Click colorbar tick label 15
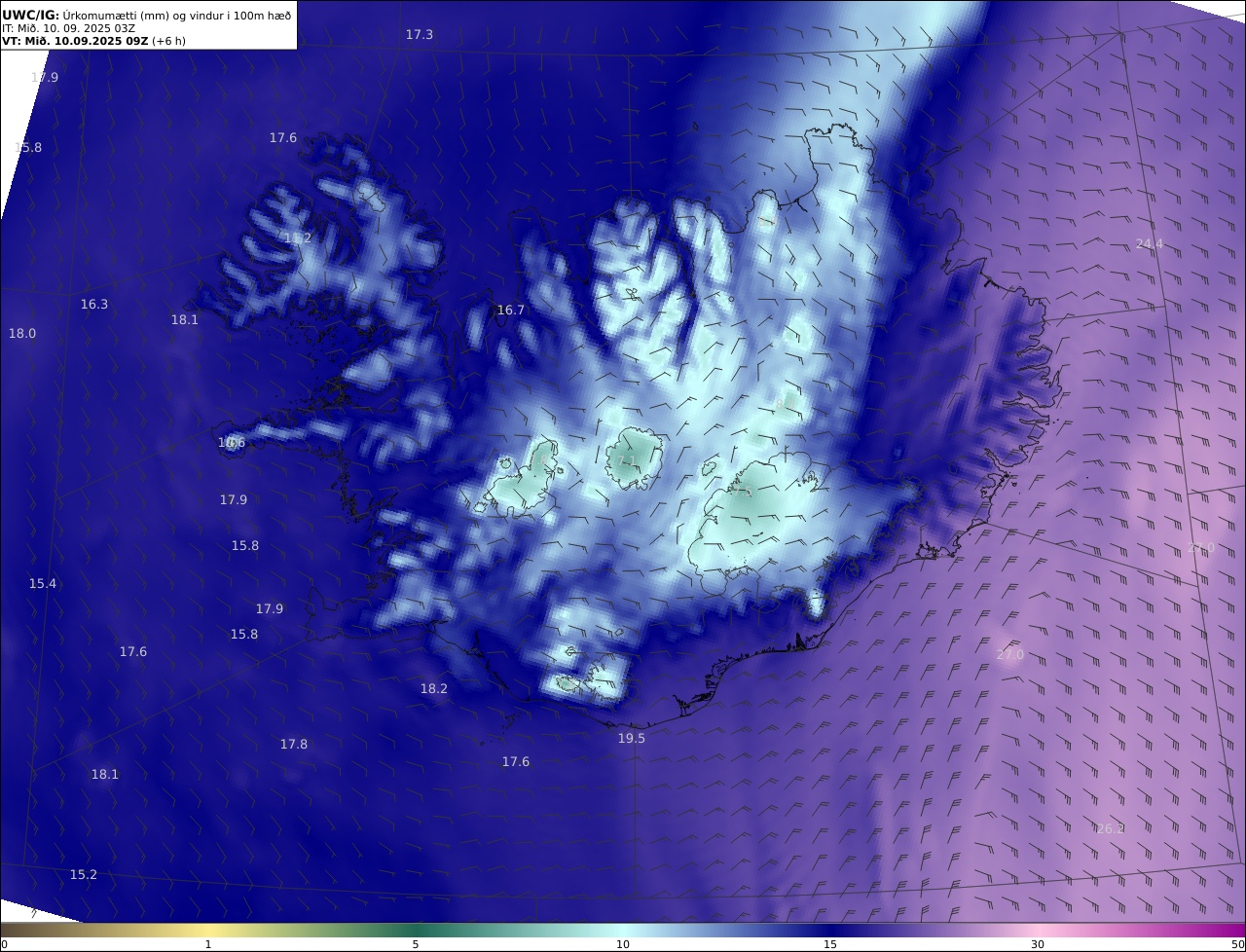 [x=830, y=944]
